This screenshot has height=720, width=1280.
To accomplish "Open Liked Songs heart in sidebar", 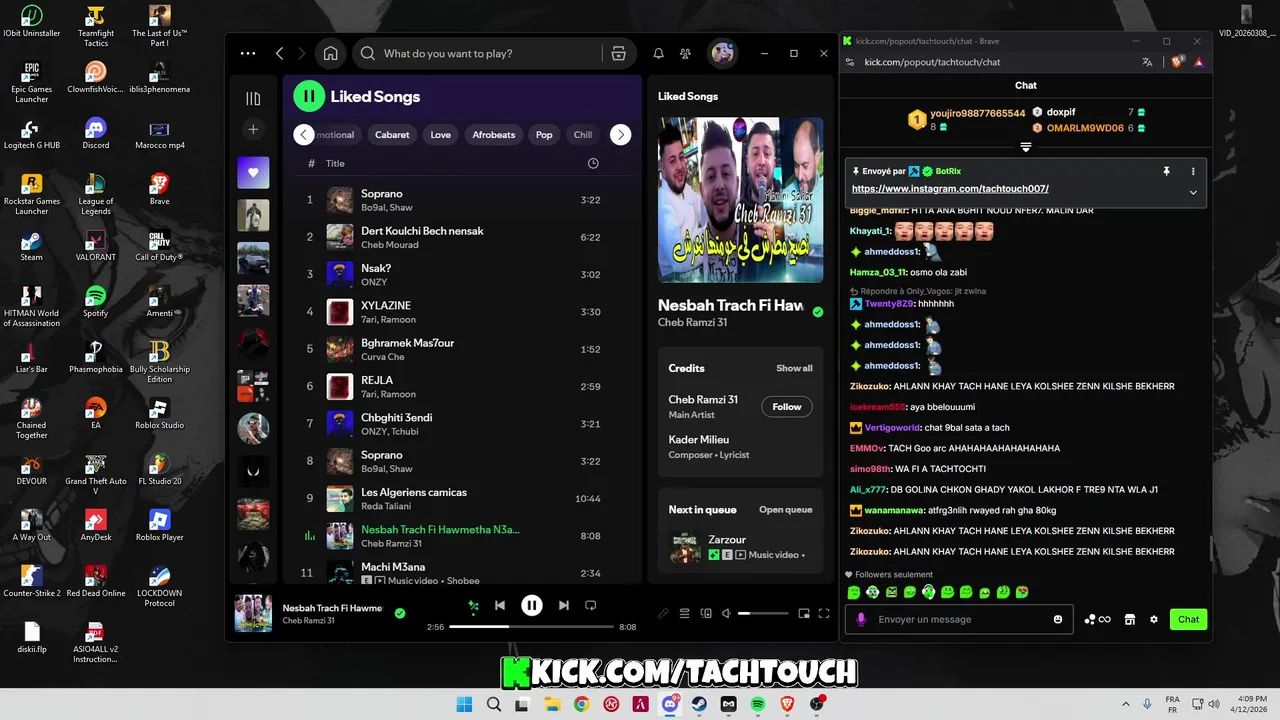I will tap(253, 172).
